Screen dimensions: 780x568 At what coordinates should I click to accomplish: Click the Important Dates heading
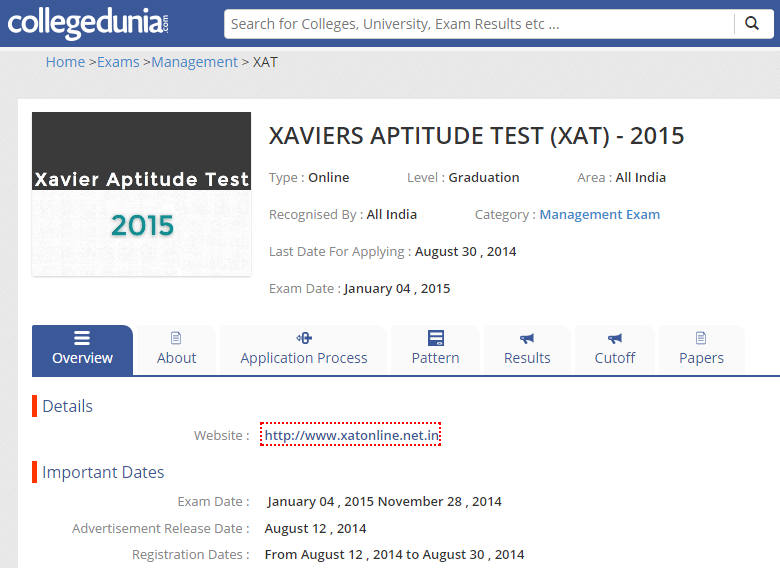103,472
